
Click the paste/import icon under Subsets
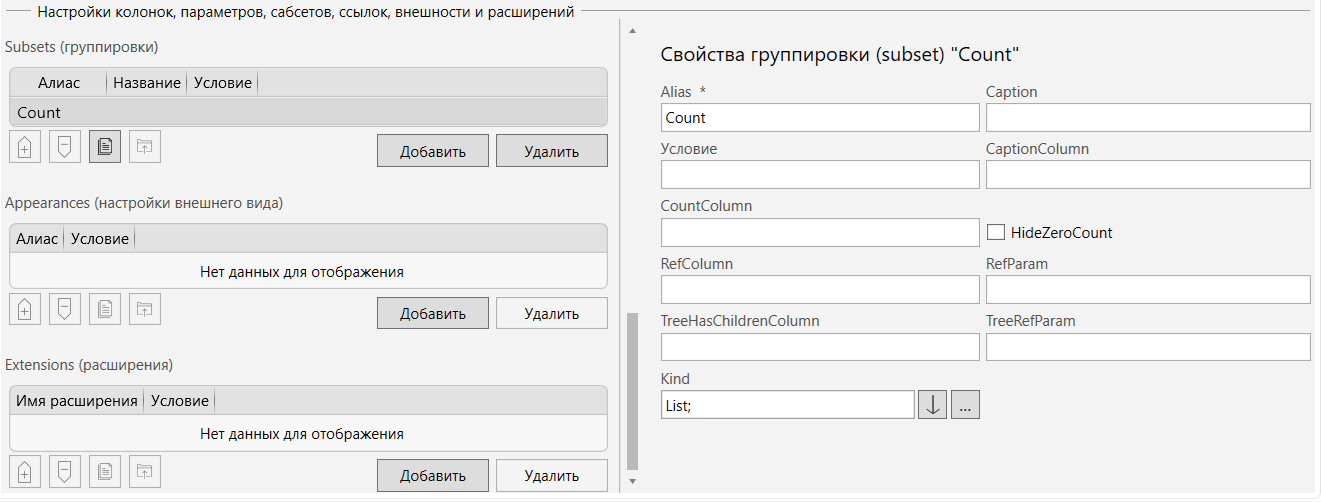[145, 147]
